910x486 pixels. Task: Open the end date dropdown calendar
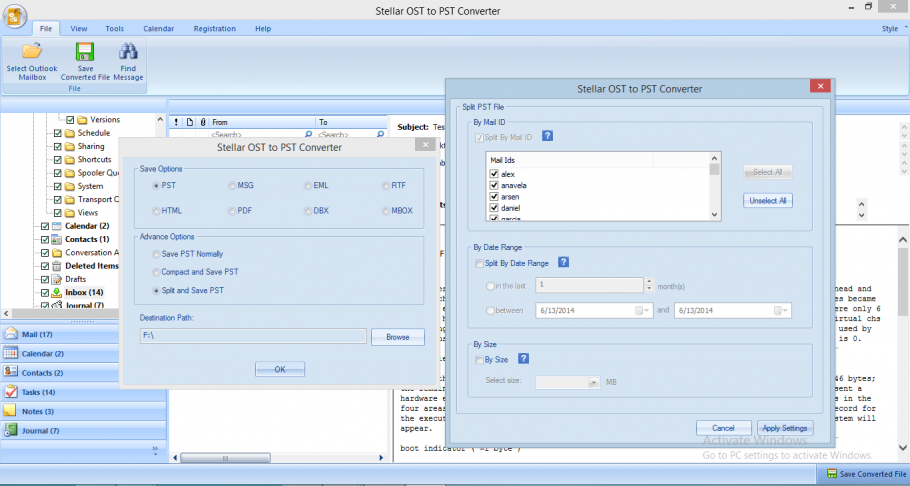tap(784, 311)
